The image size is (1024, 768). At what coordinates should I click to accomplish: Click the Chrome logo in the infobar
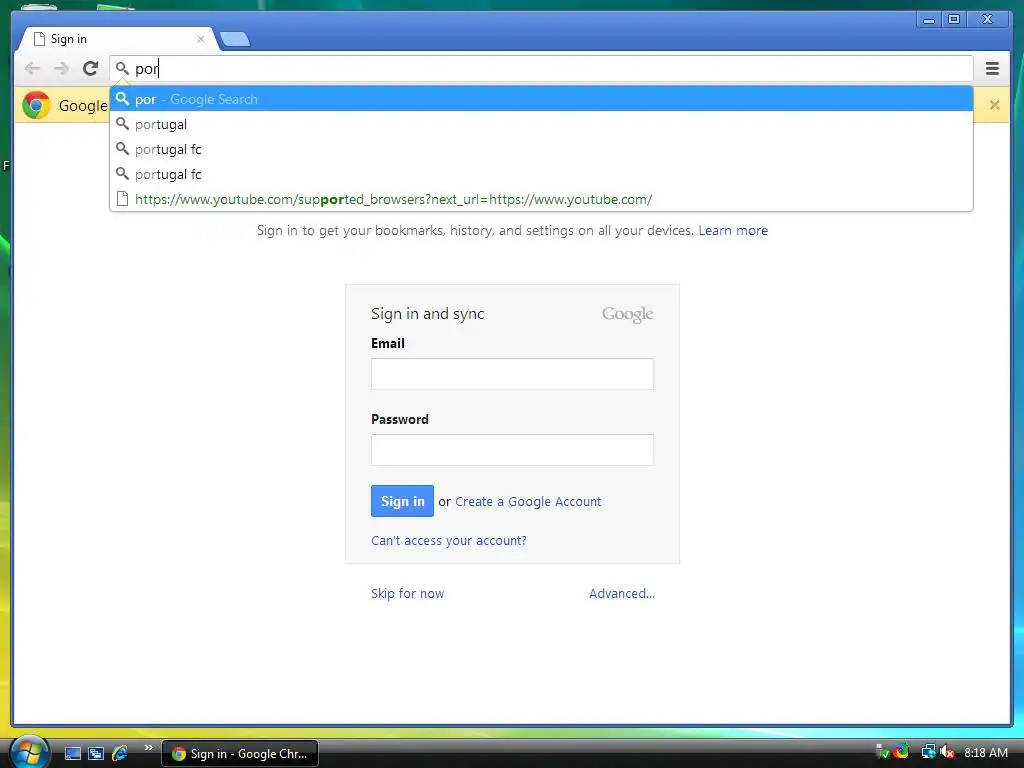[36, 104]
